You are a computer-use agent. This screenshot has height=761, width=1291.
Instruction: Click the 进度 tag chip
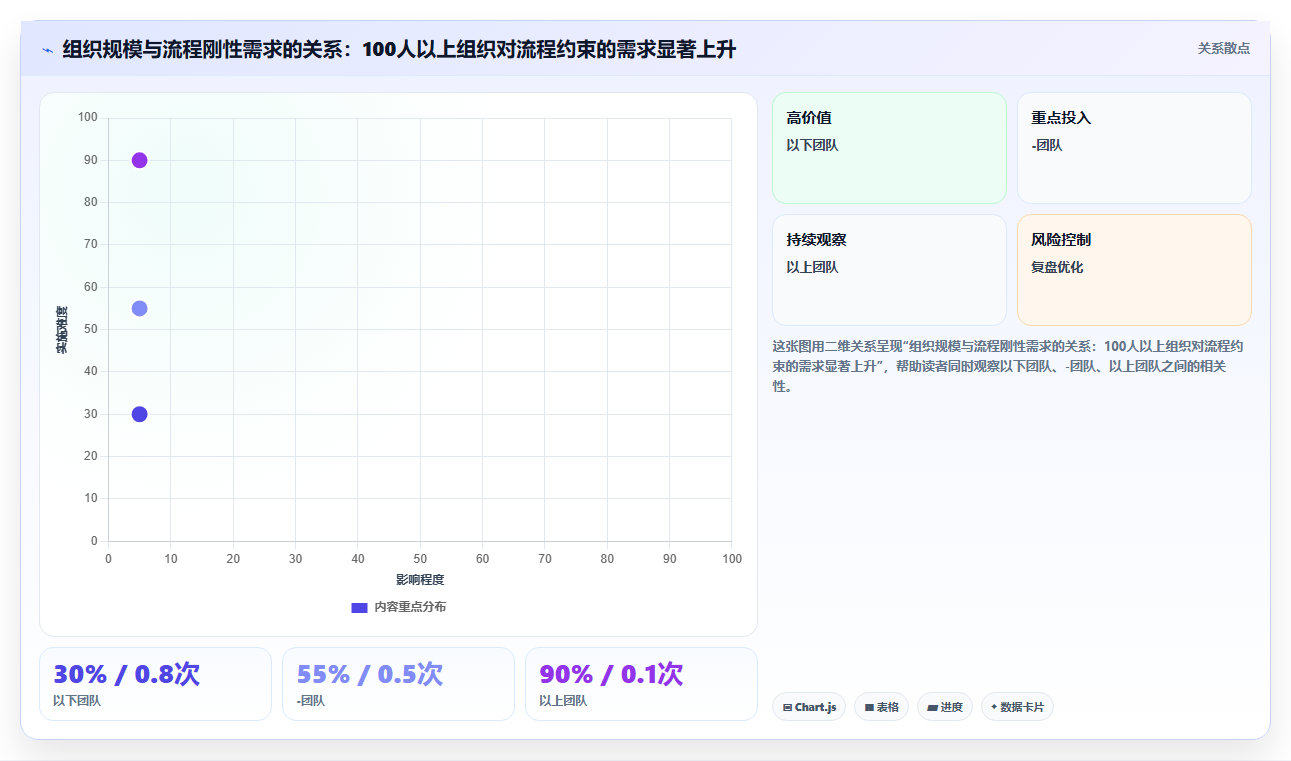pos(945,707)
